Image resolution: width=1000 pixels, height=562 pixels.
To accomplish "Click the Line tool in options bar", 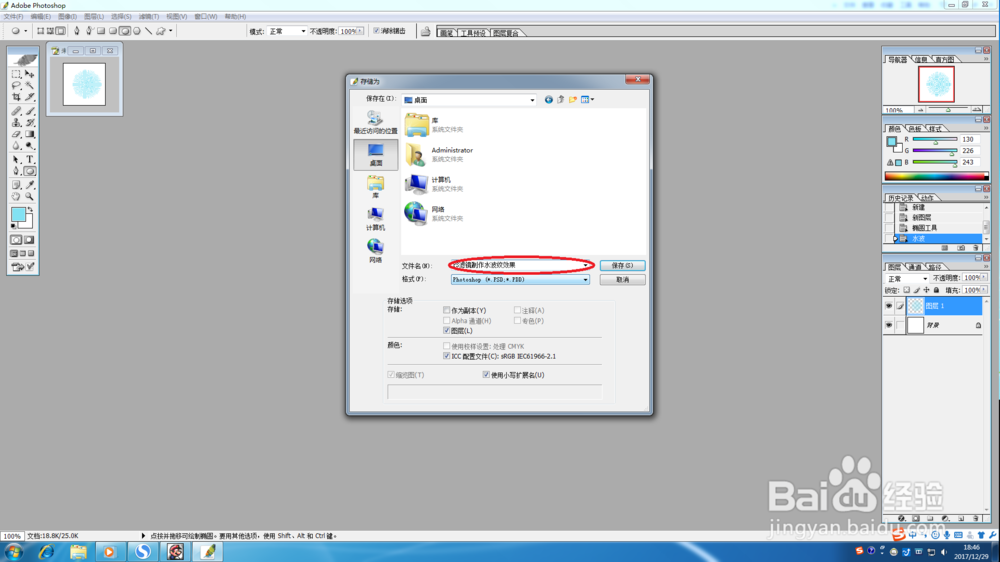I will [x=149, y=31].
